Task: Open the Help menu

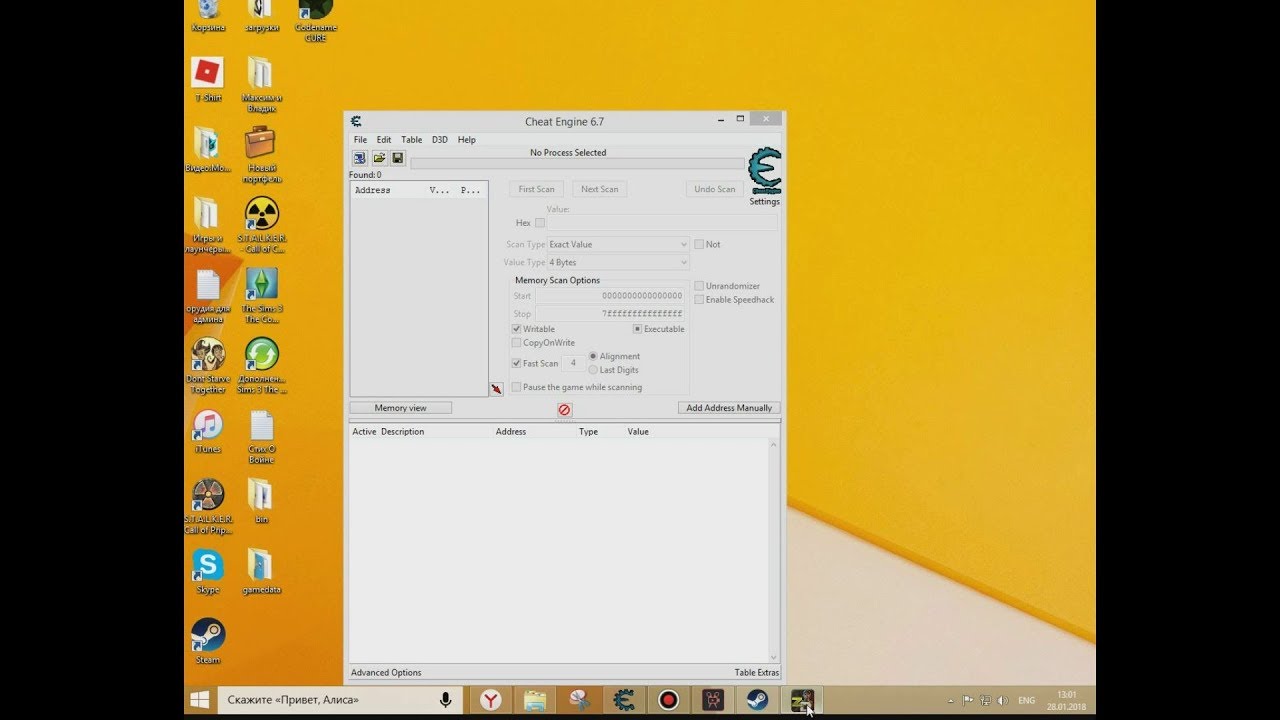Action: coord(467,140)
